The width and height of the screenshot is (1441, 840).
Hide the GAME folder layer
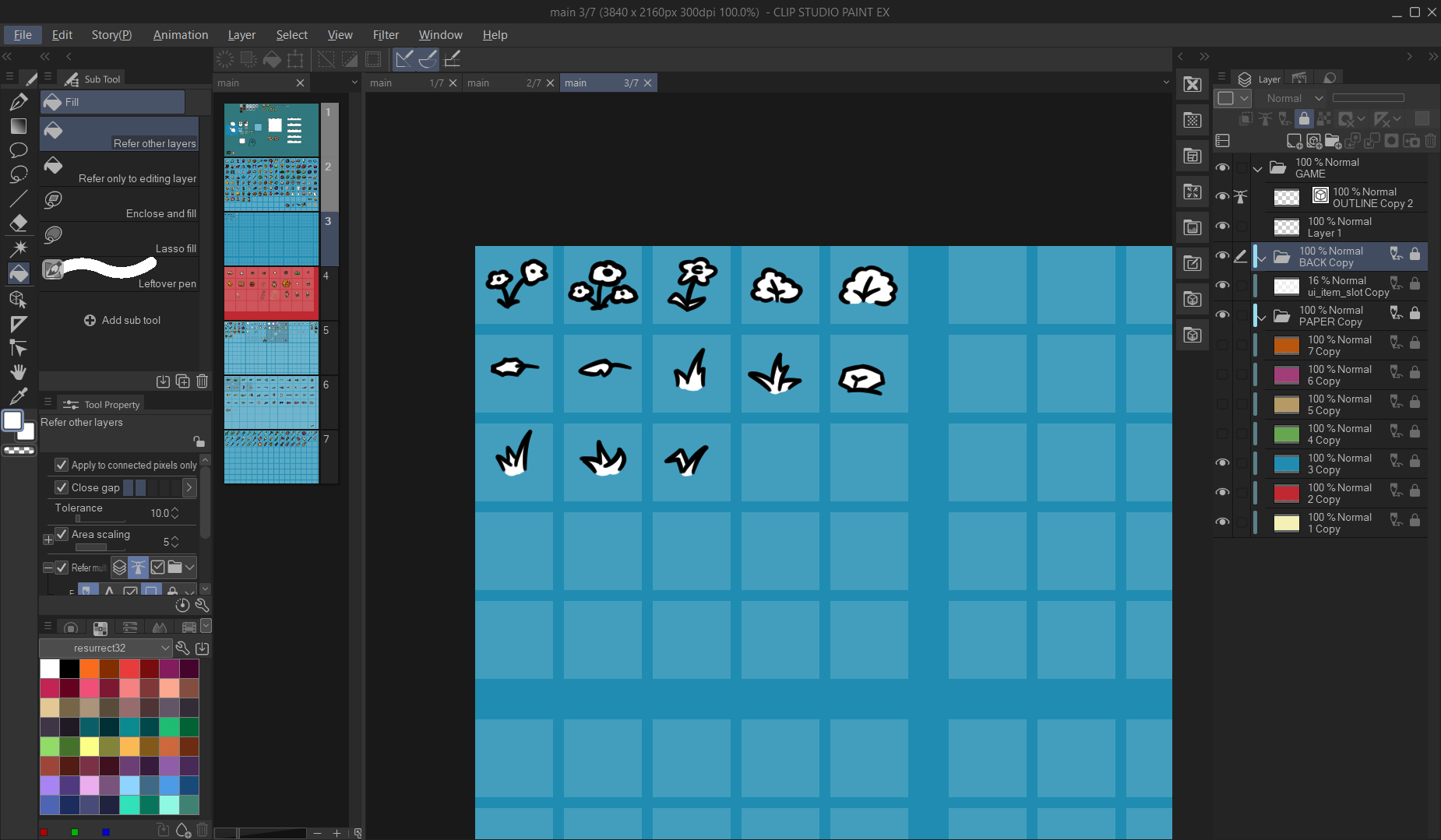pos(1222,168)
